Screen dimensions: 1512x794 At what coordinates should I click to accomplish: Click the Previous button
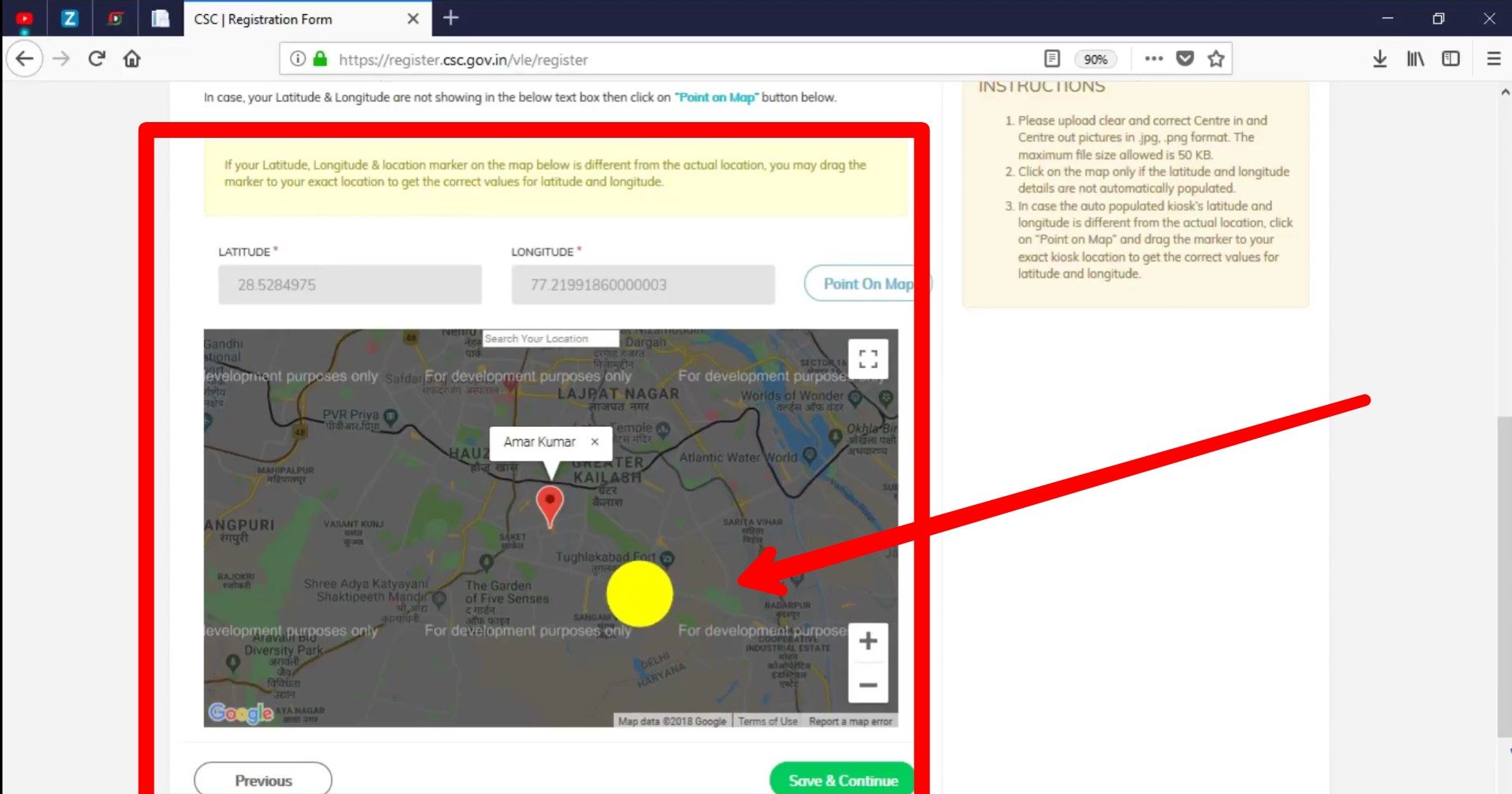263,780
